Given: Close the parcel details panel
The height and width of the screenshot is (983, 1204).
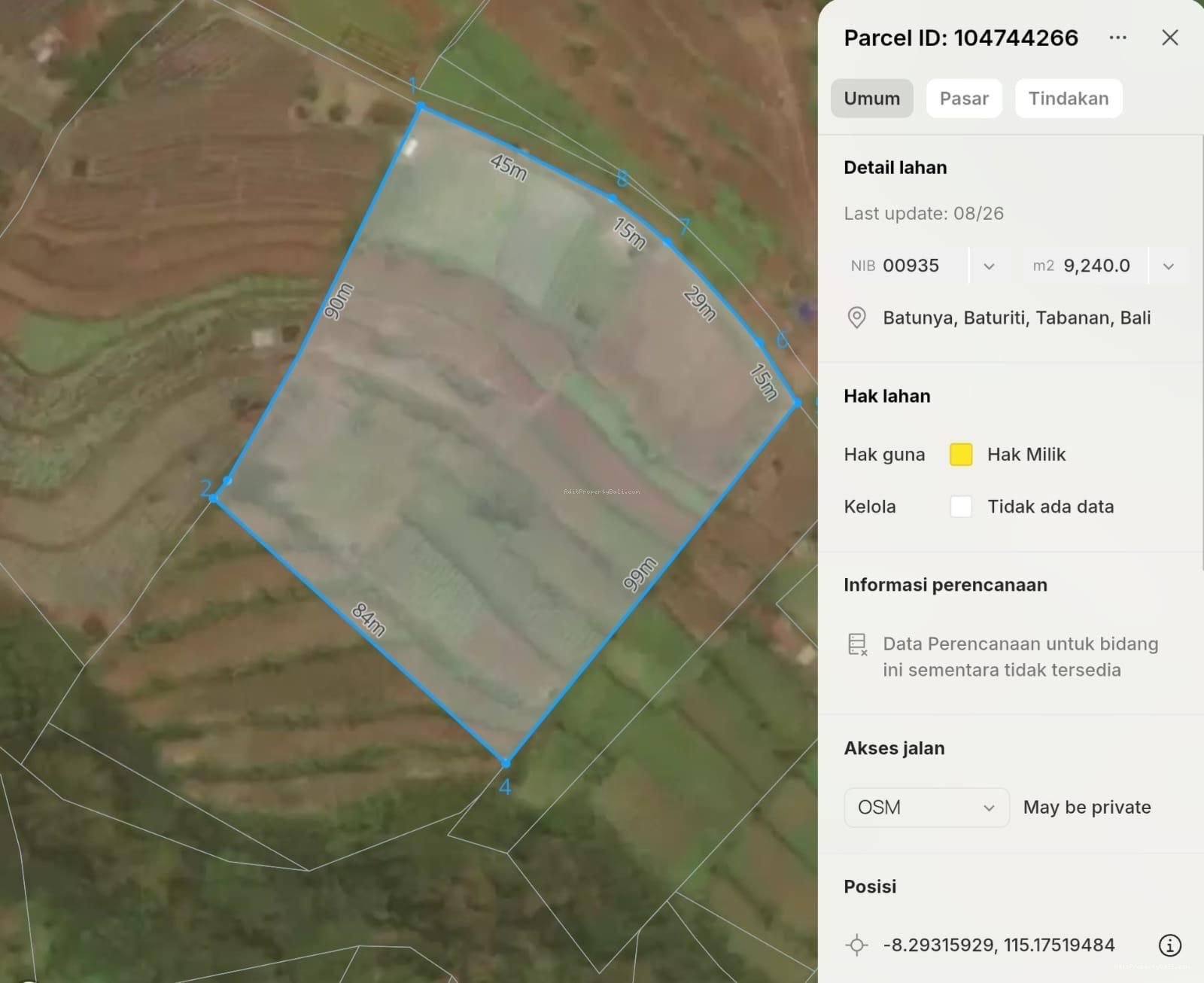Looking at the screenshot, I should pos(1169,38).
